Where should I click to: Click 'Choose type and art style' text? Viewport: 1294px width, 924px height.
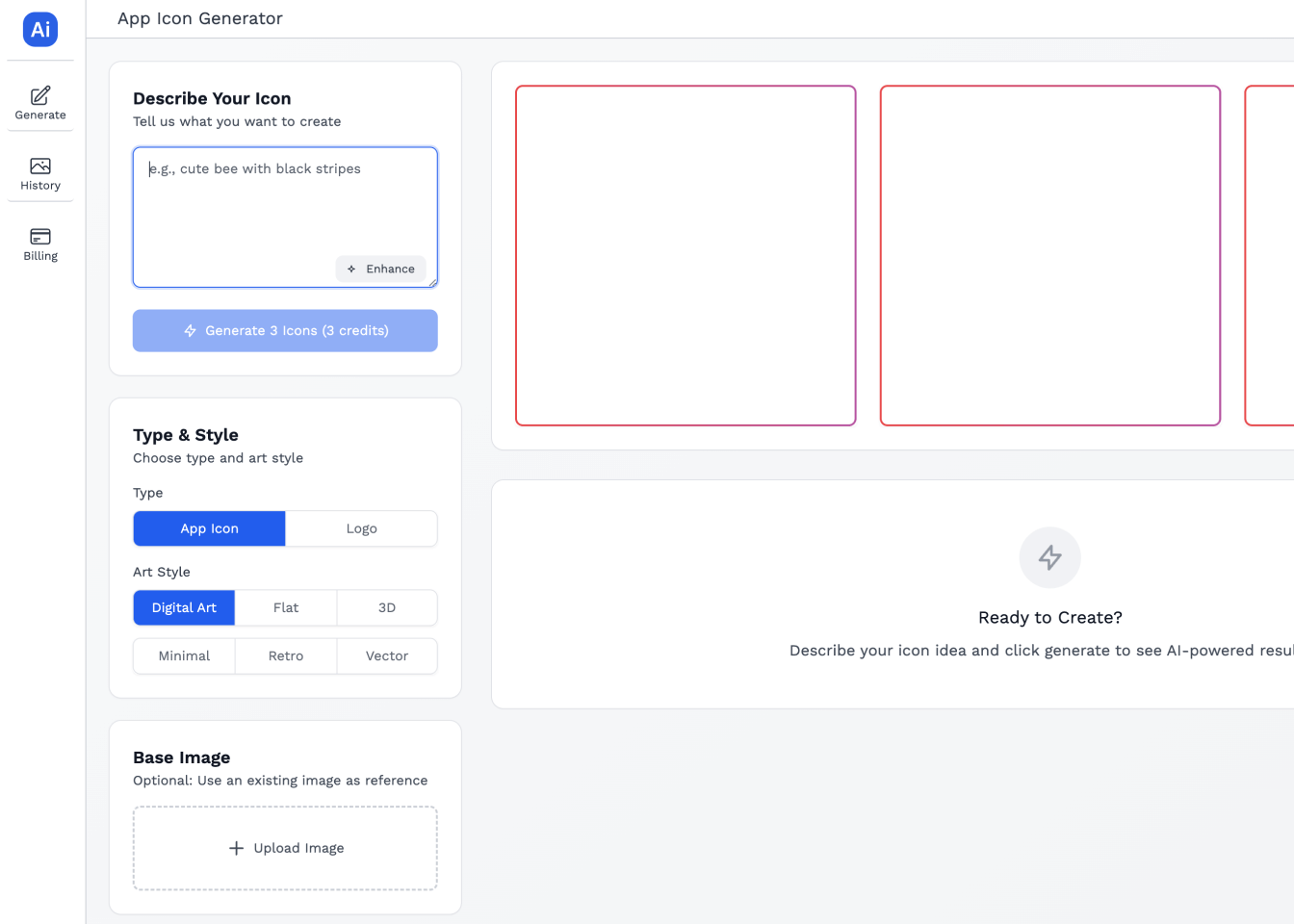tap(218, 458)
